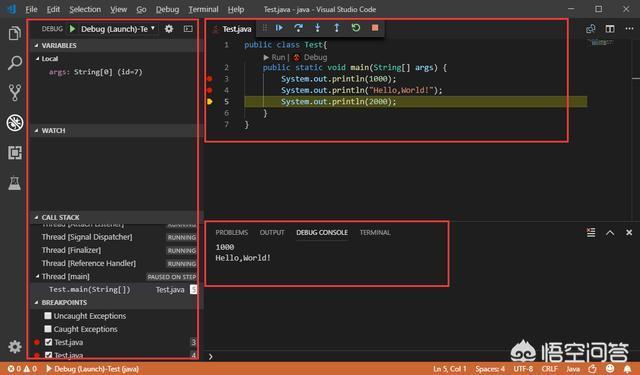Switch to the OUTPUT tab
The image size is (640, 375).
[x=272, y=232]
